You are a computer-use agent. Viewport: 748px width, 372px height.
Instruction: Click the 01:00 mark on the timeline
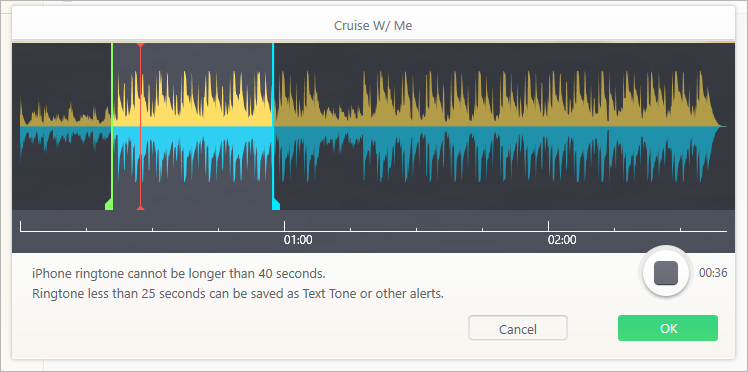298,239
